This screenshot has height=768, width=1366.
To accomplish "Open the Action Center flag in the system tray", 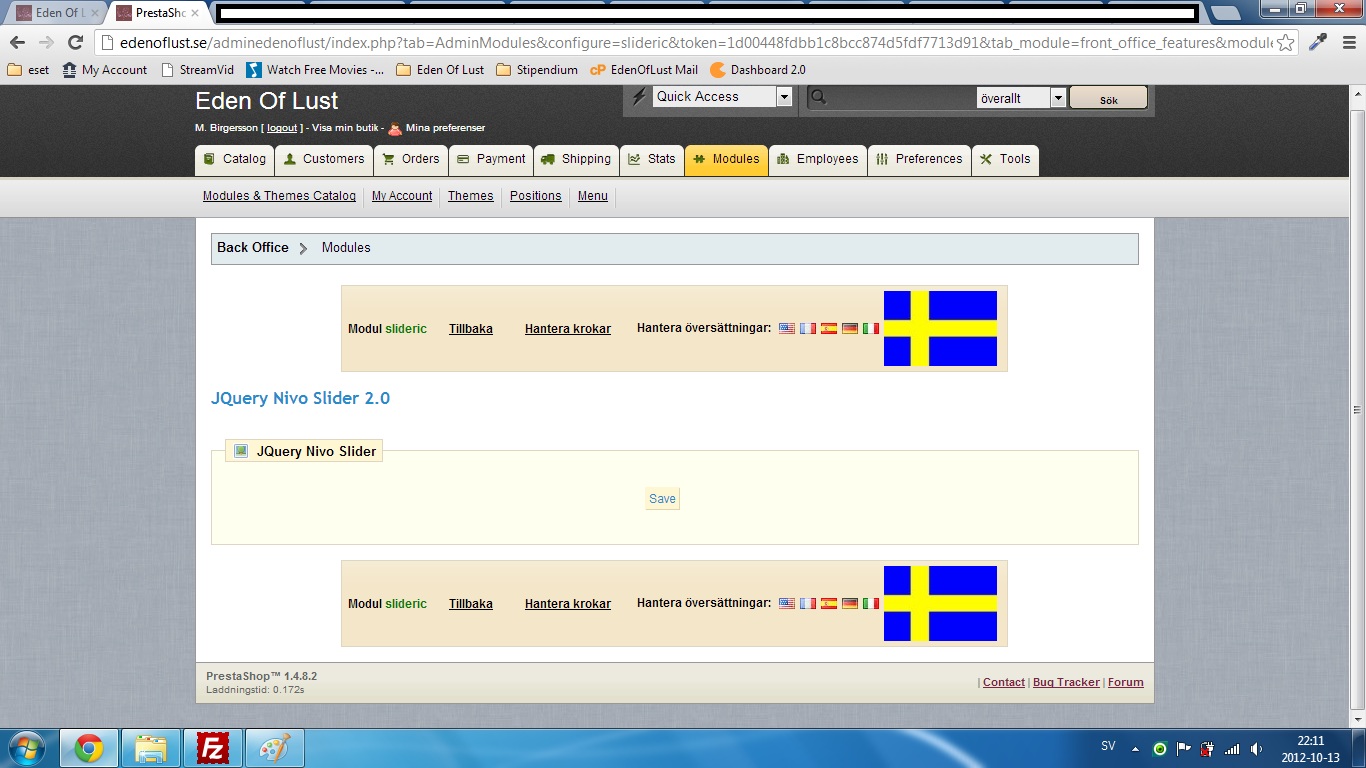I will click(1183, 748).
